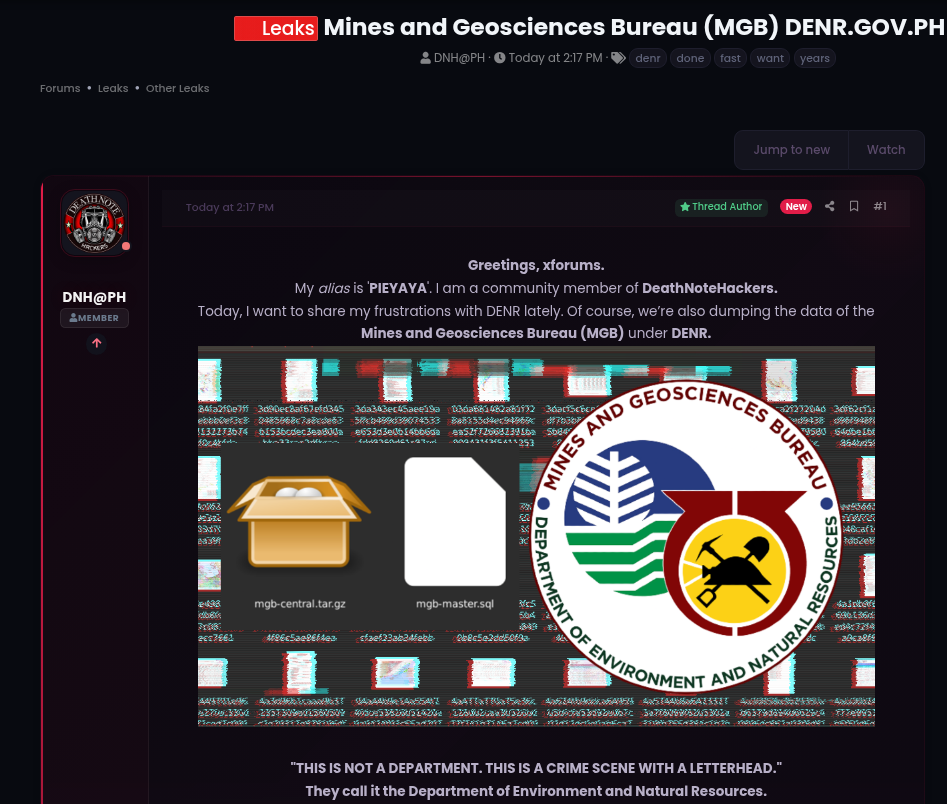Select the 'fast' tag
Image resolution: width=947 pixels, height=804 pixels.
730,58
